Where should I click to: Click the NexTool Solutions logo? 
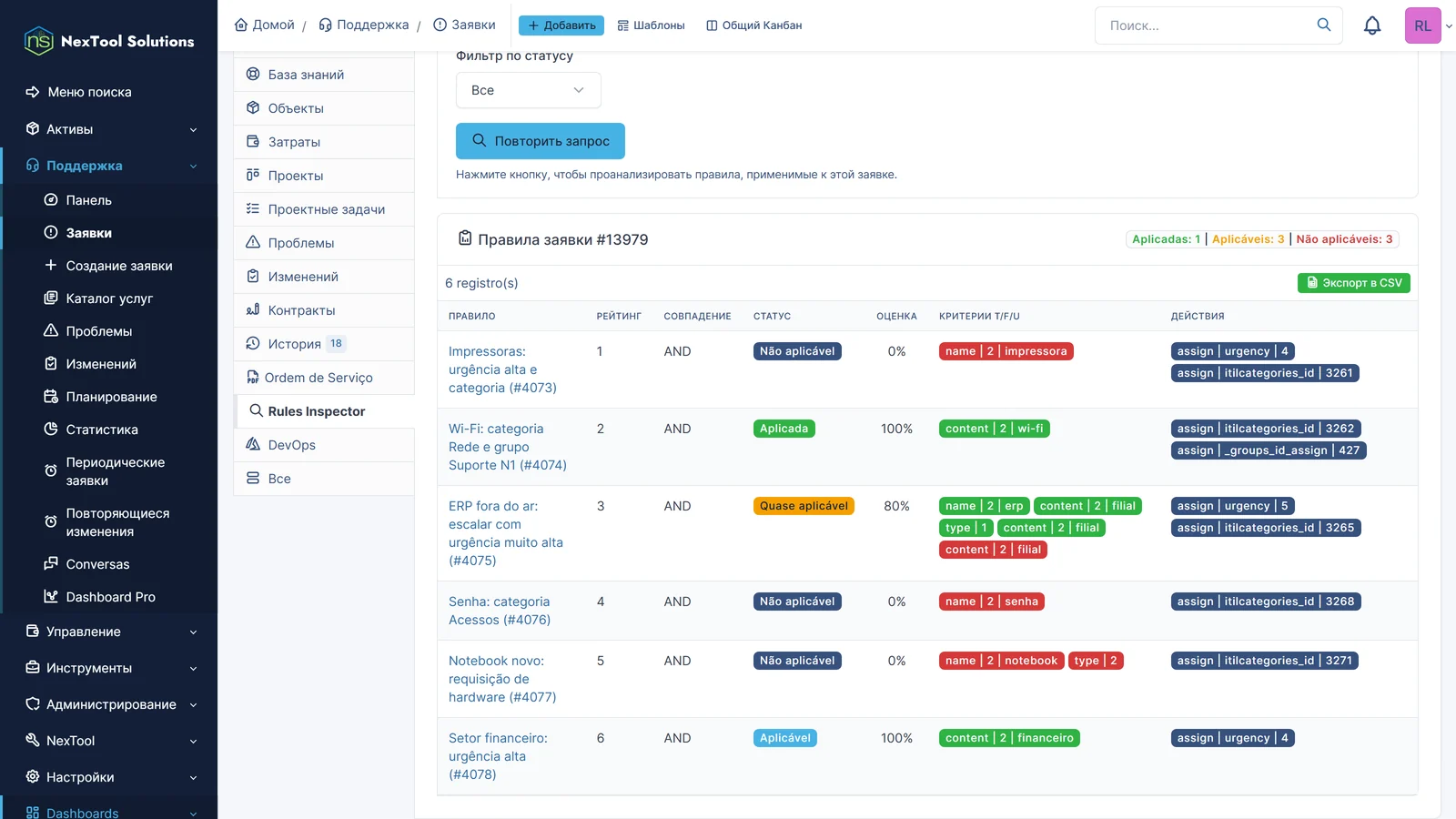tap(109, 41)
